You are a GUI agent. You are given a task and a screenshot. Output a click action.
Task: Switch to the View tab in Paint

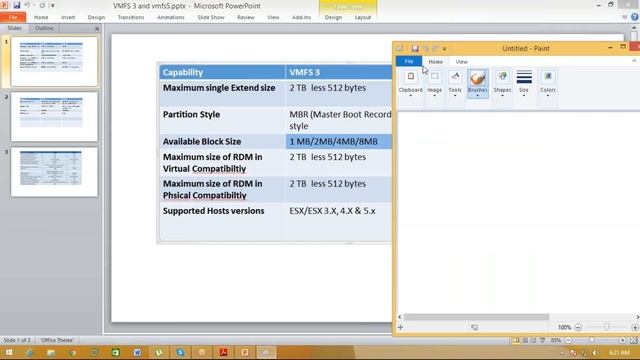(462, 62)
